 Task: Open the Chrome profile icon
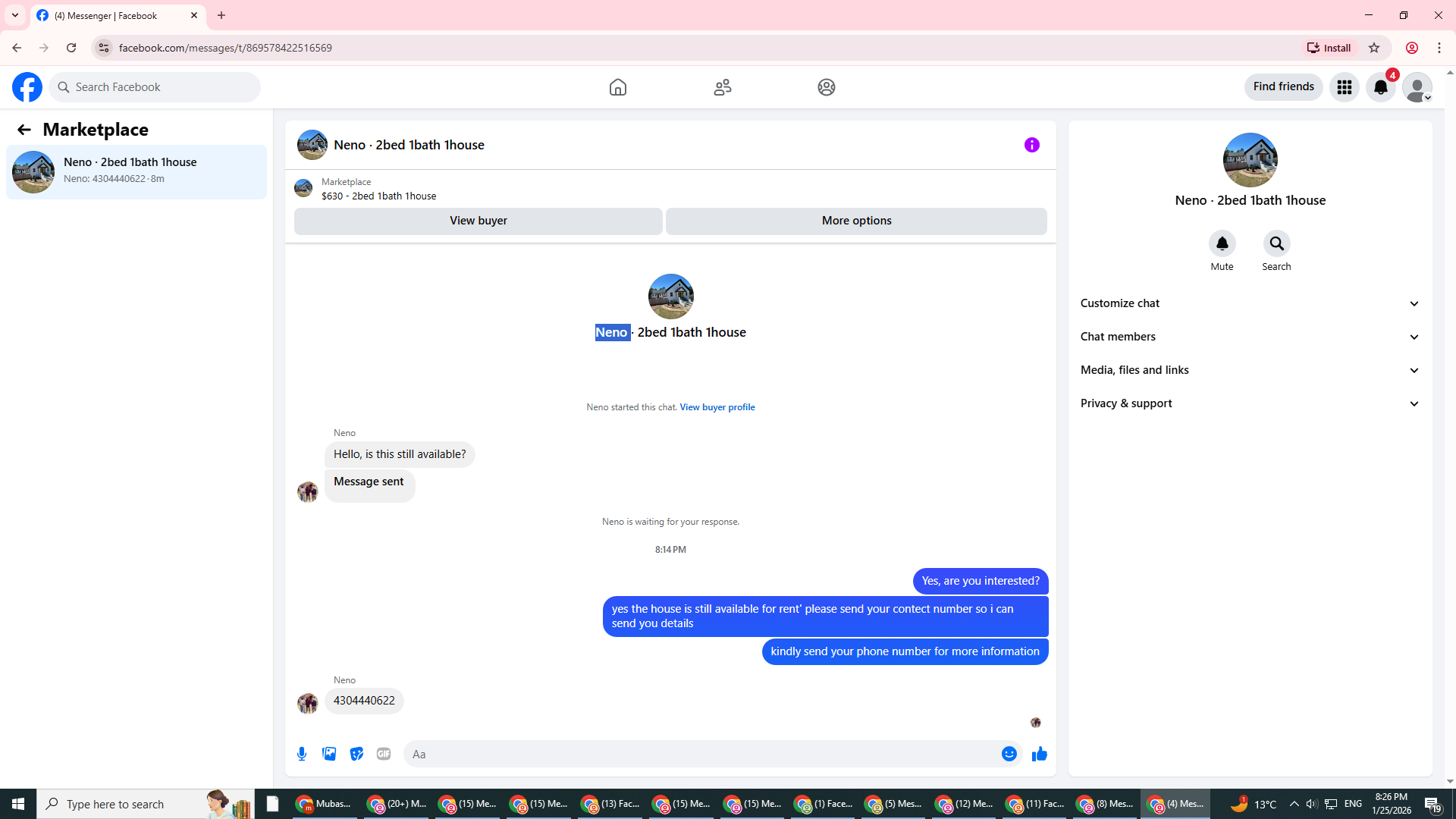pos(1412,48)
